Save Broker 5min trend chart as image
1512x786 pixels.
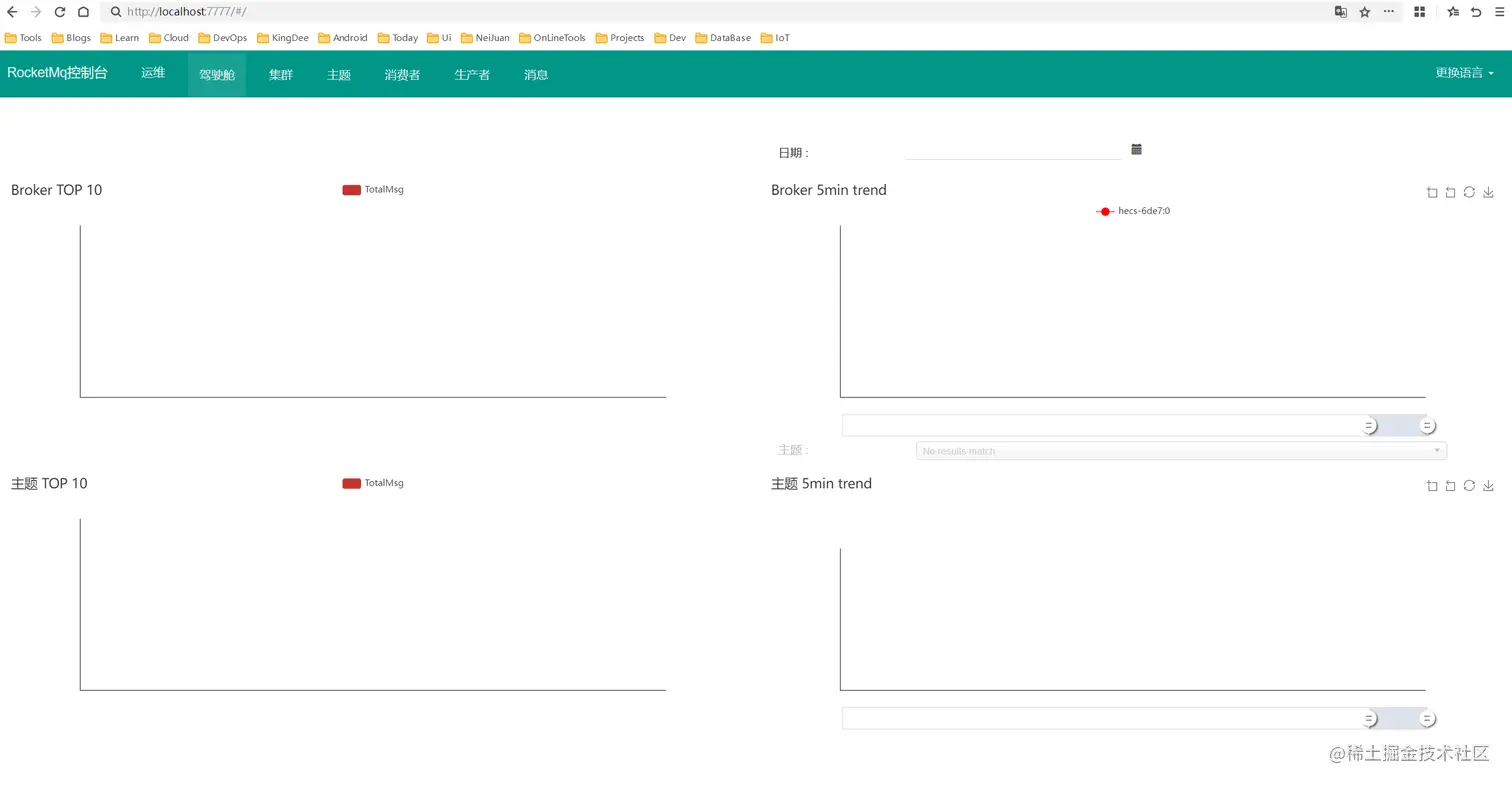pyautogui.click(x=1488, y=192)
